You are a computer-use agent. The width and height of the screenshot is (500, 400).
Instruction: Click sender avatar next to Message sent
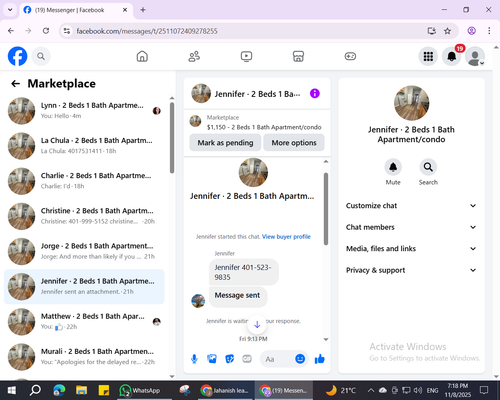click(198, 301)
